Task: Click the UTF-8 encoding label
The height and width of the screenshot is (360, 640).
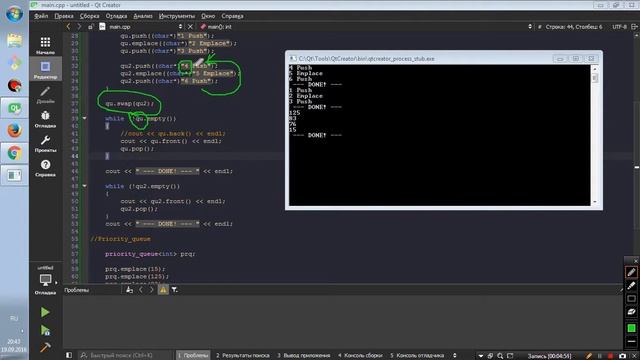Action: pos(619,27)
